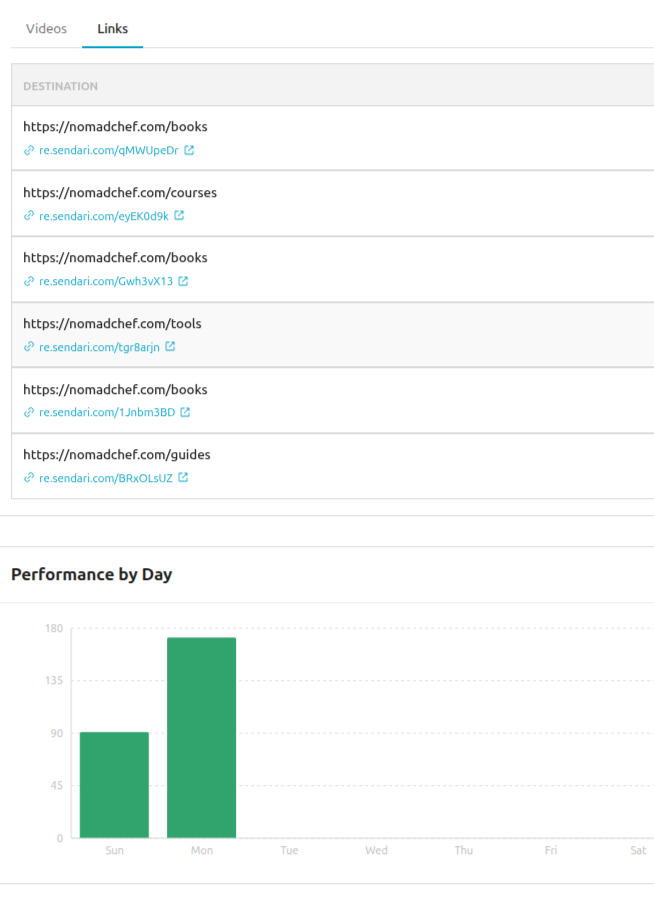Select the Sun bar in Performance by Day chart
Viewport: 654px width, 902px height.
pyautogui.click(x=113, y=785)
